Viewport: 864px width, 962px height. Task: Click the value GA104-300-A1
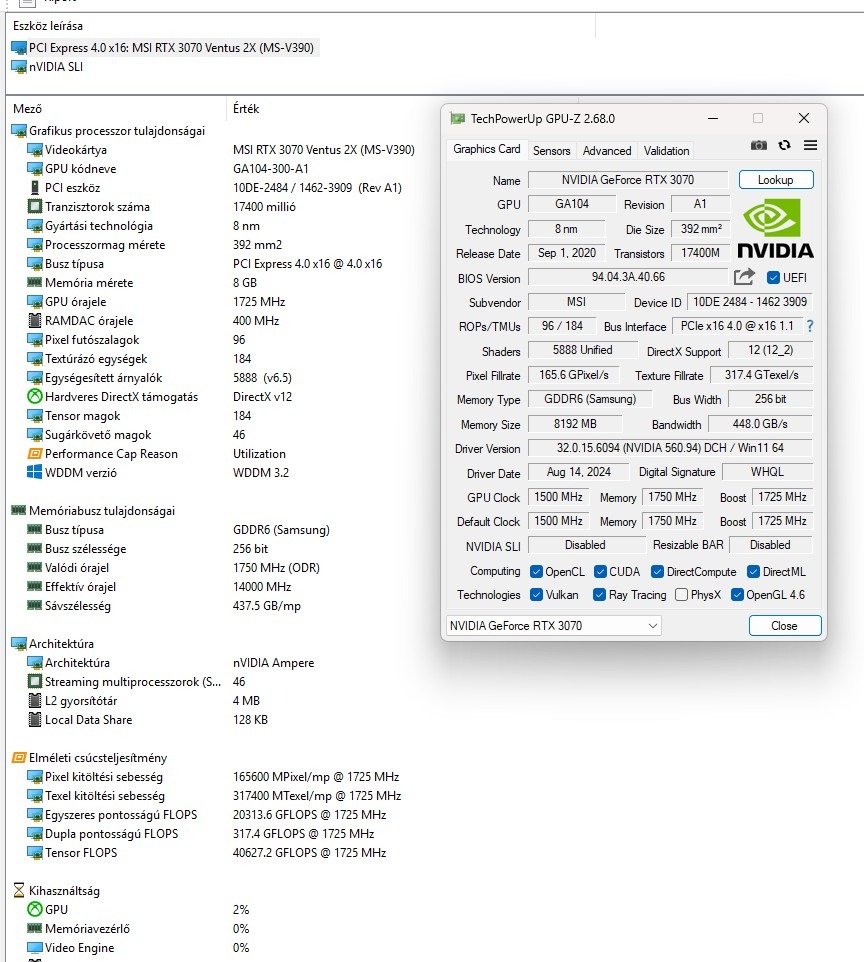[271, 169]
